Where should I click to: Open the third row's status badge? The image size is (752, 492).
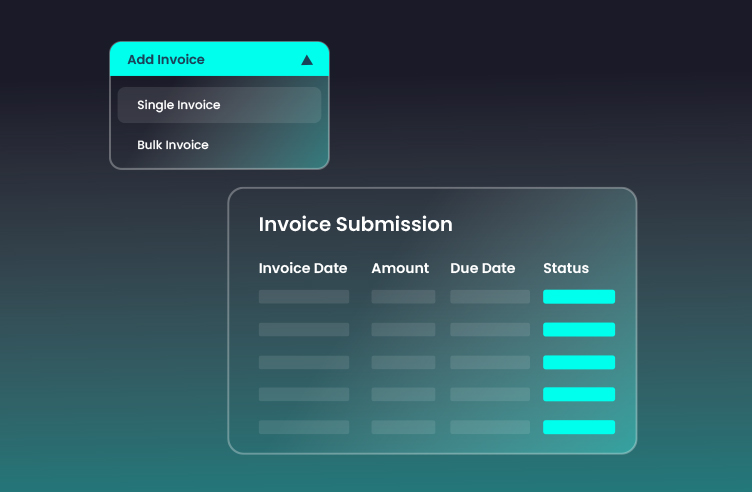pos(578,362)
